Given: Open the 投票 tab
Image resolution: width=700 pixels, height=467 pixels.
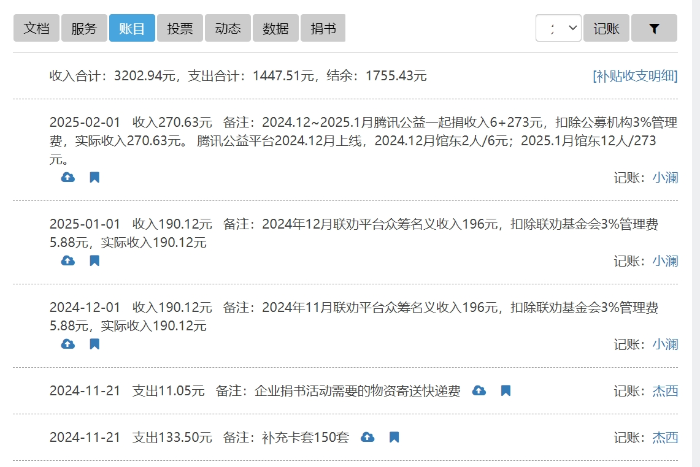Looking at the screenshot, I should pyautogui.click(x=180, y=29).
